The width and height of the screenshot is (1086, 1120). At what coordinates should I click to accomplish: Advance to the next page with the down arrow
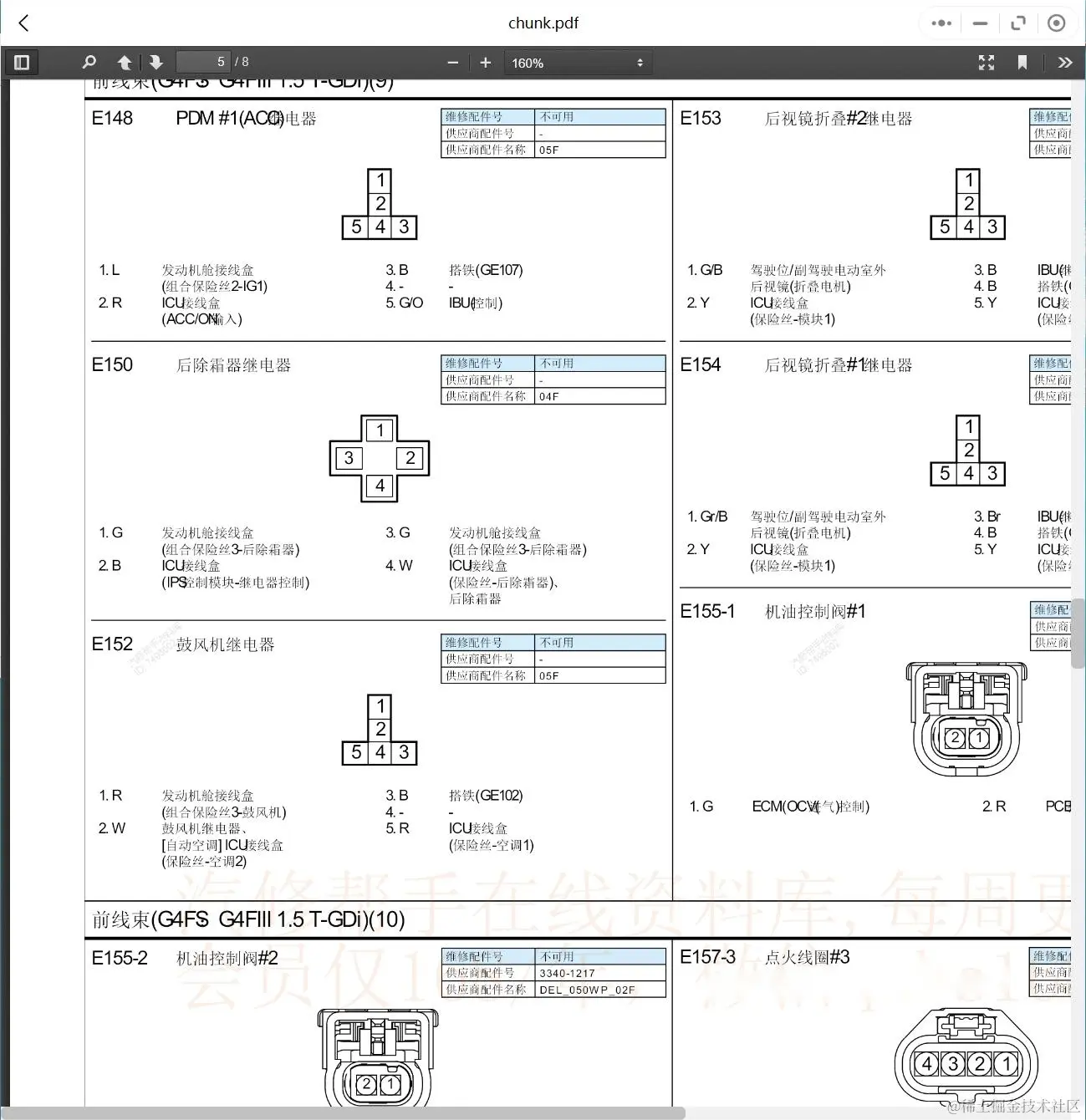point(156,61)
